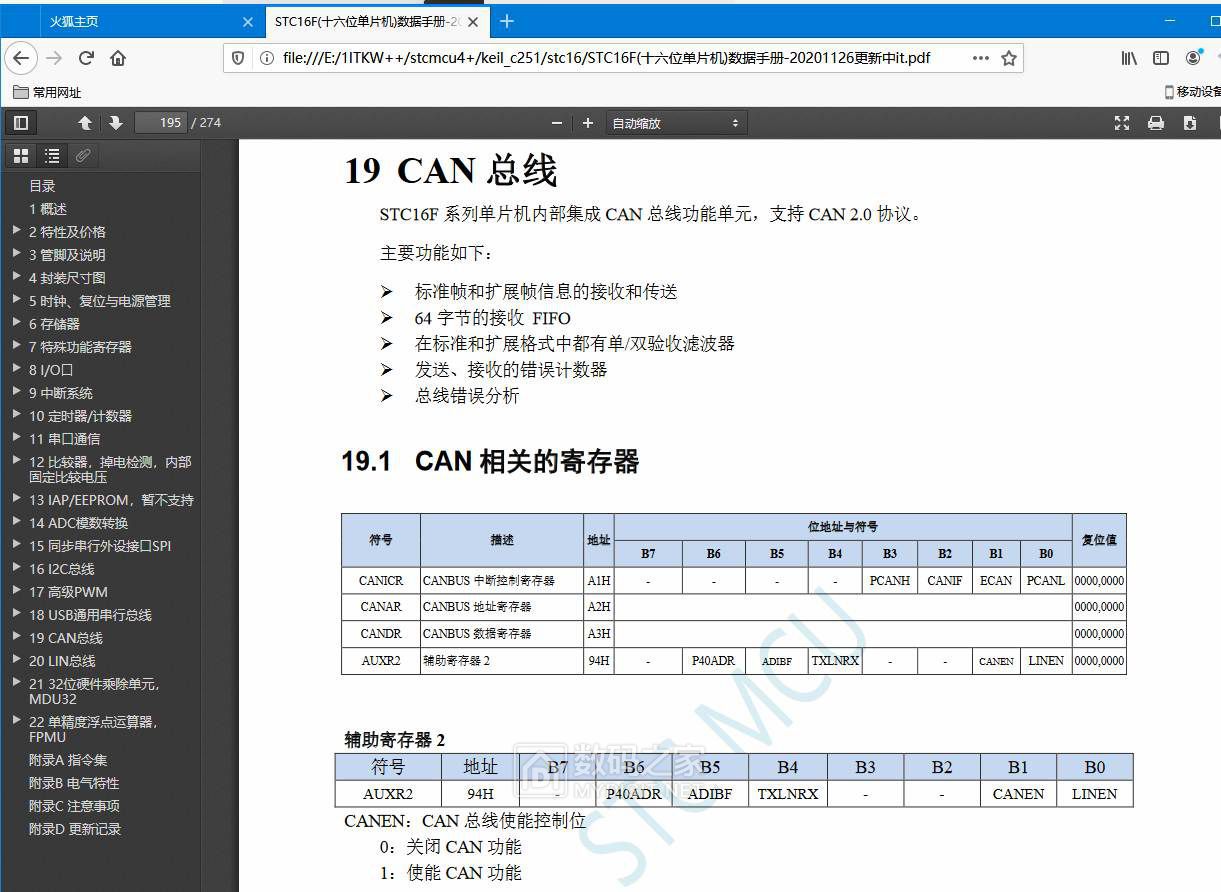Show page thumbnails in the sidebar

pos(20,155)
